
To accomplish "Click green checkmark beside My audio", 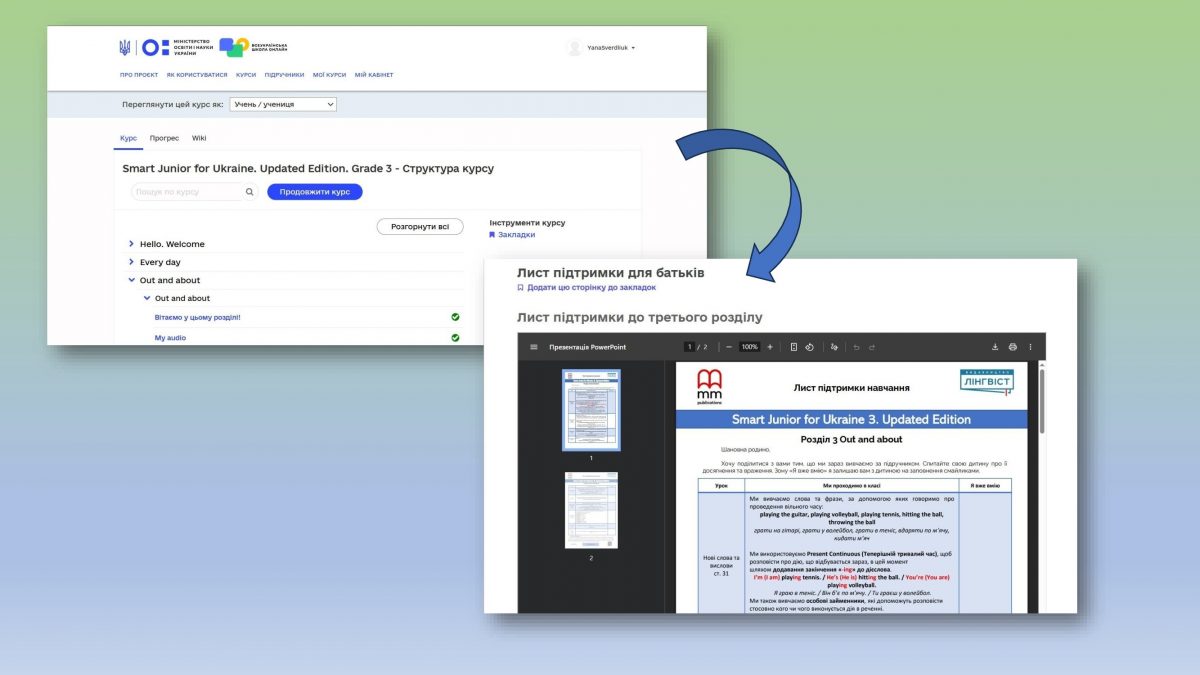I will pyautogui.click(x=455, y=338).
